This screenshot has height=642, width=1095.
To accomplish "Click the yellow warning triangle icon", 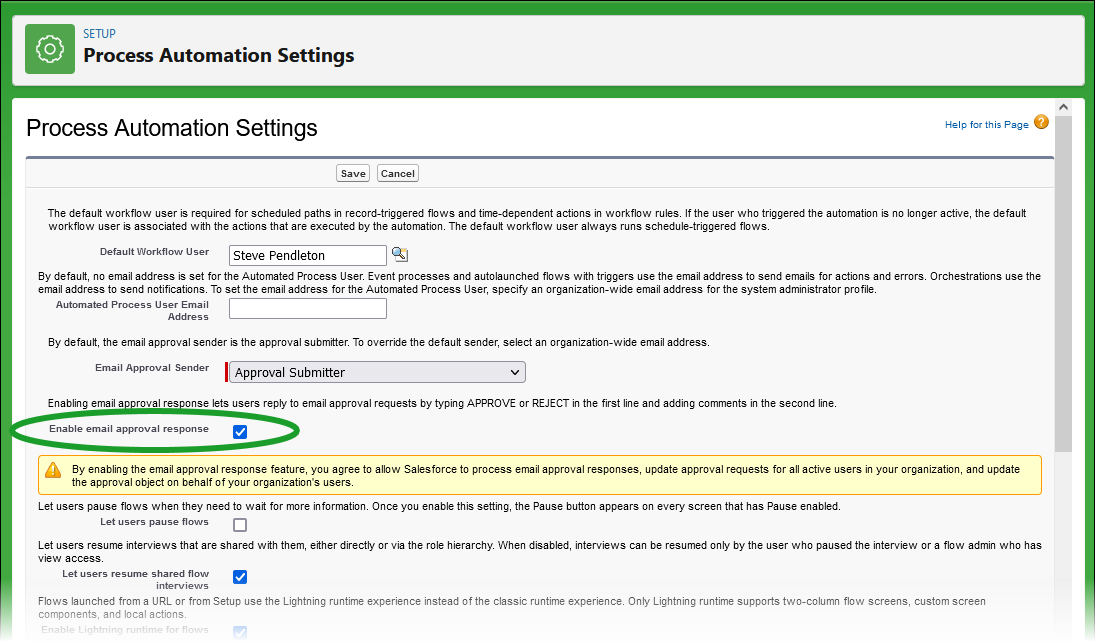I will click(52, 470).
